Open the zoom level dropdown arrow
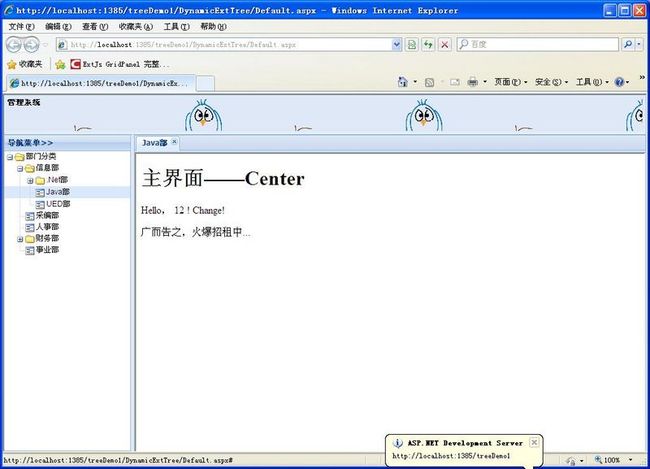The height and width of the screenshot is (469, 650). coord(631,460)
